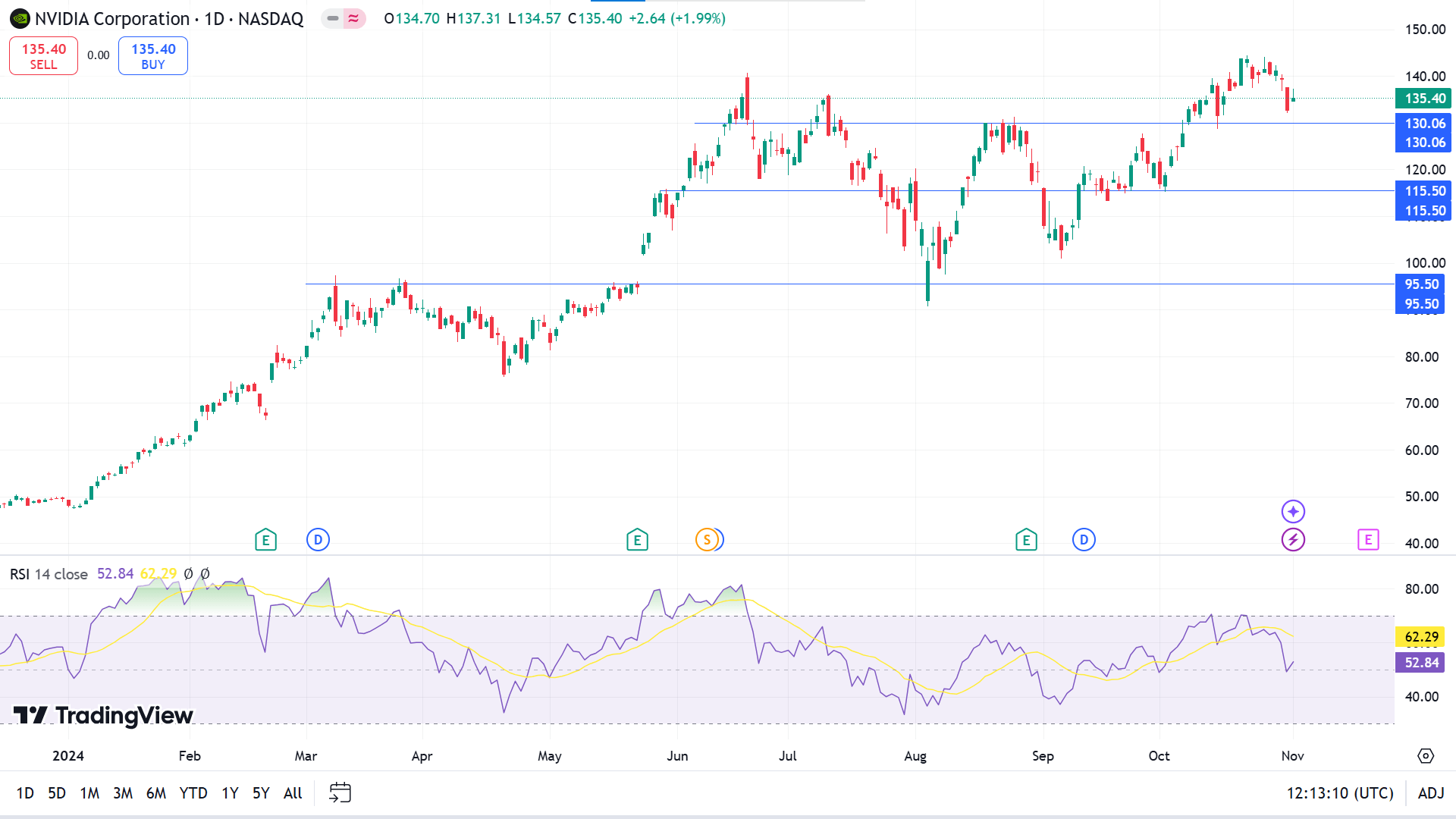Click the RSI 14 close indicator label

coord(49,574)
